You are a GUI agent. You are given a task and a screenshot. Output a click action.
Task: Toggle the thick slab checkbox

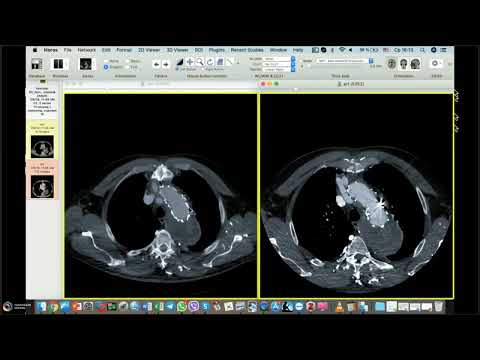click(301, 61)
